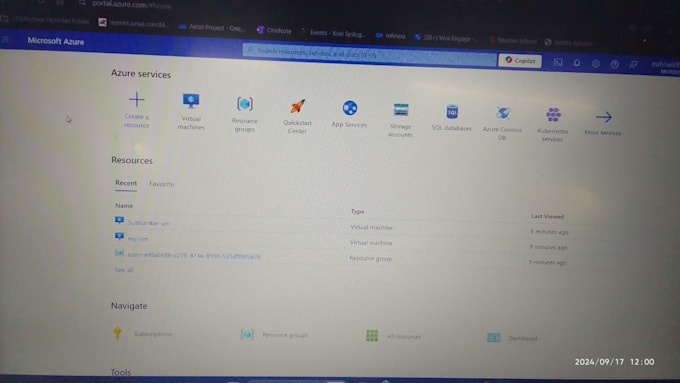Open the account menu in the top-right corner
680x383 pixels.
click(665, 66)
